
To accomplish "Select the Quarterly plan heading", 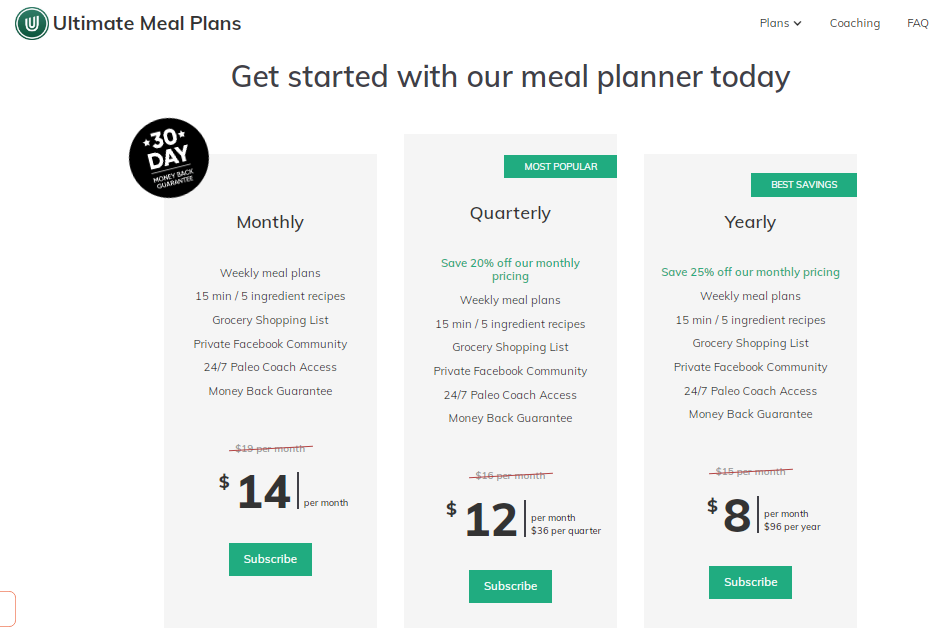I will point(510,213).
